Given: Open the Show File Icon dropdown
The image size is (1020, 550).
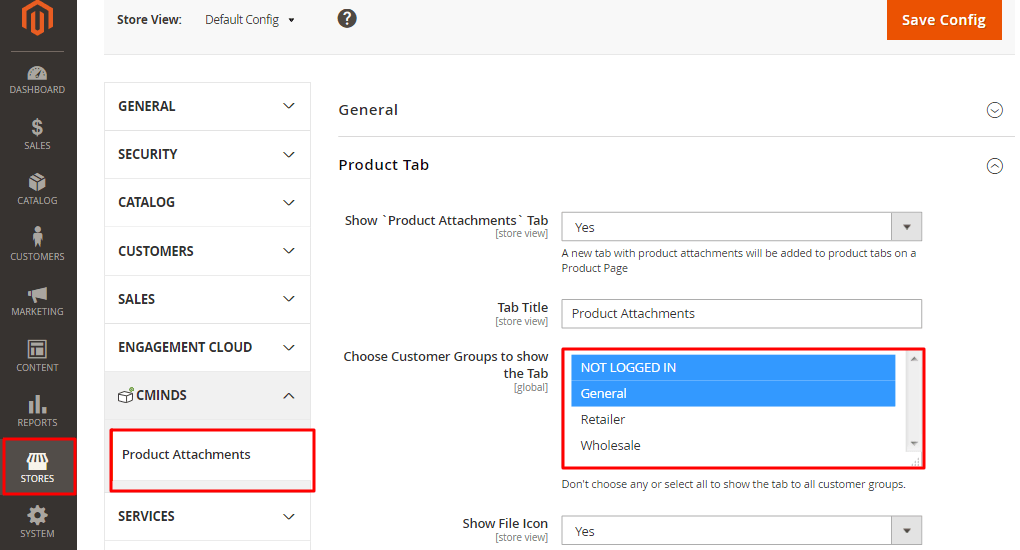Looking at the screenshot, I should click(x=741, y=531).
